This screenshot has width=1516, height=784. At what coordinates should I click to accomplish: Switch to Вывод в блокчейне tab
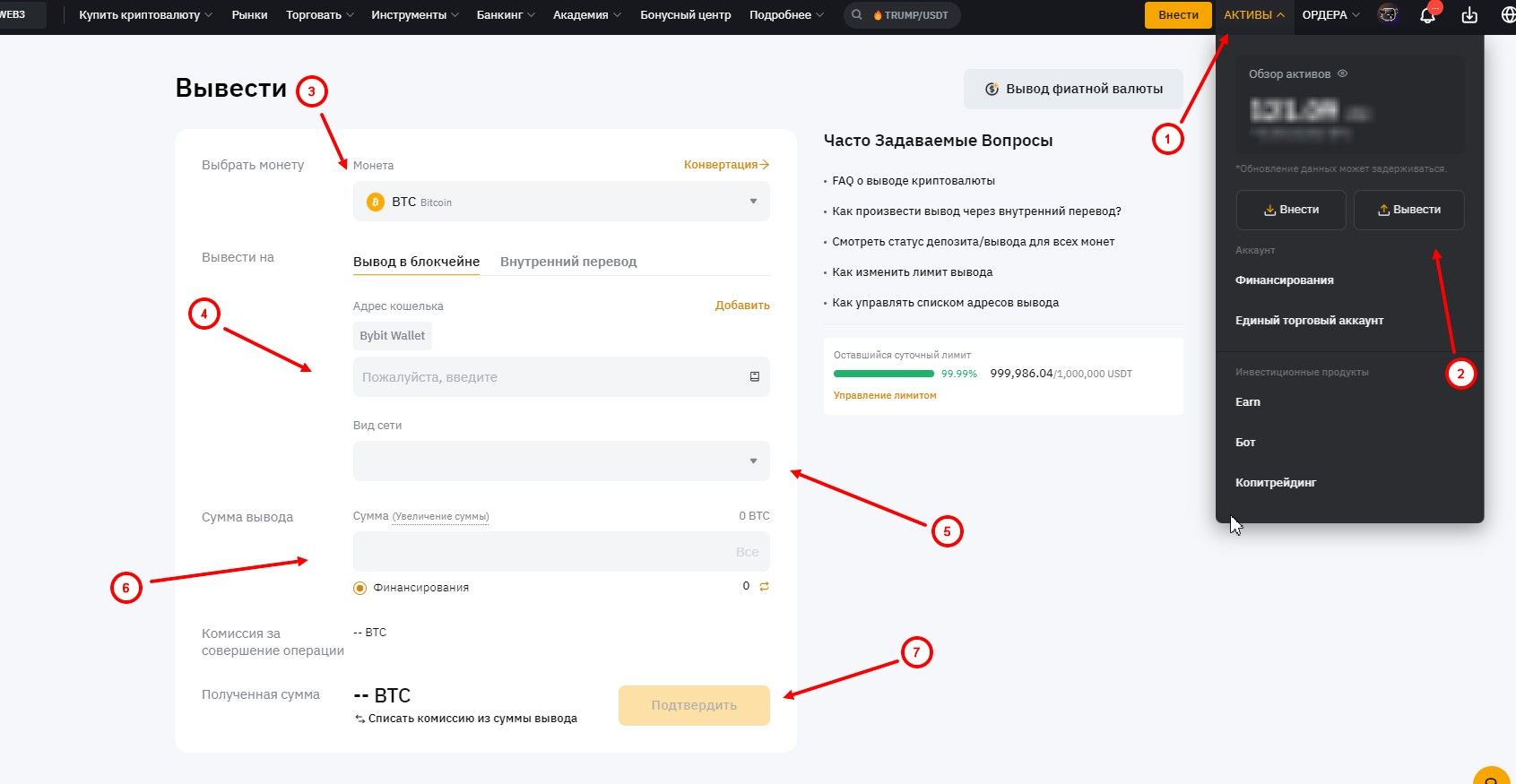point(416,262)
